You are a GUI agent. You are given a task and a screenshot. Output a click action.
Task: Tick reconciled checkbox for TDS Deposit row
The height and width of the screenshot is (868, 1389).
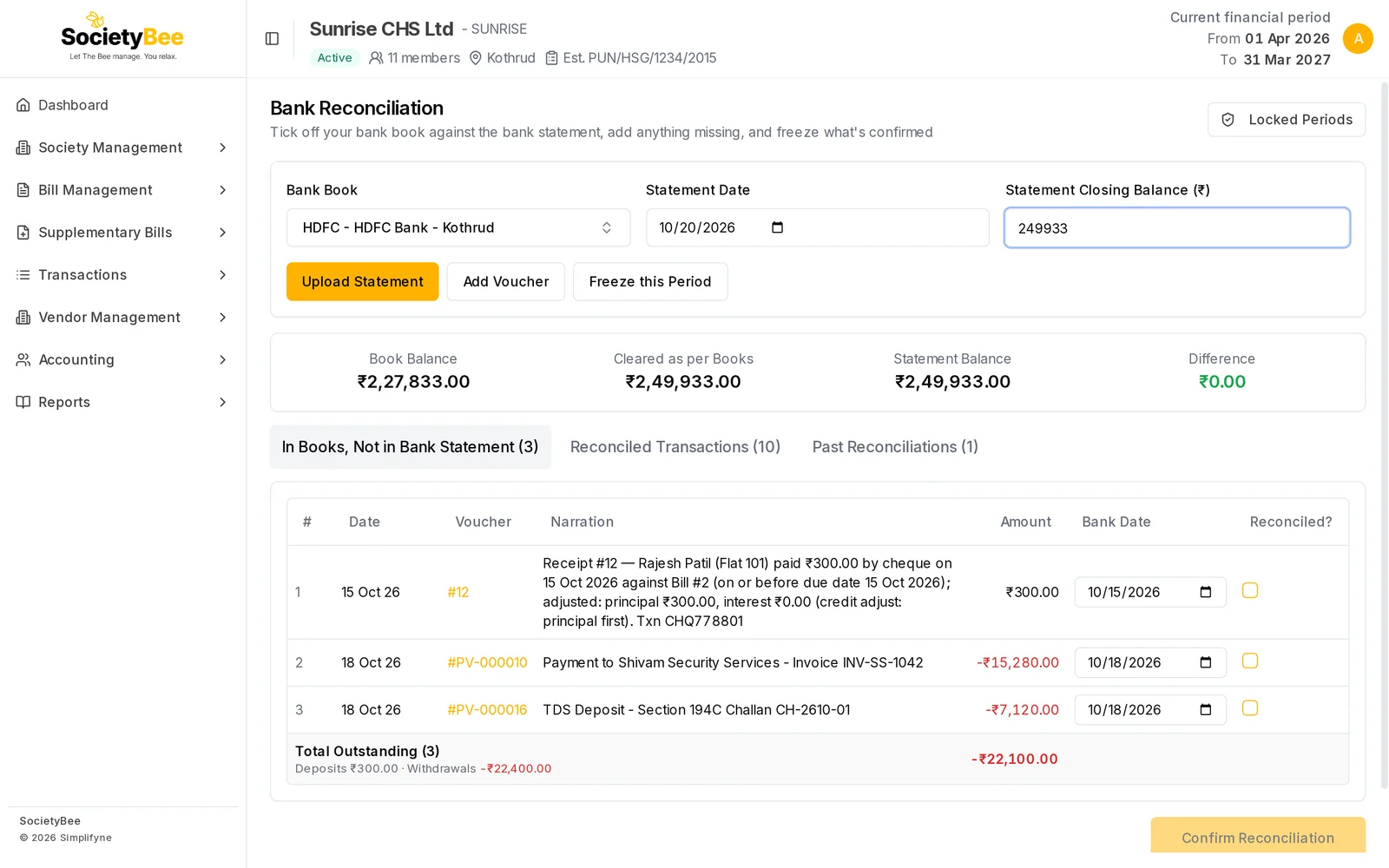coord(1250,708)
